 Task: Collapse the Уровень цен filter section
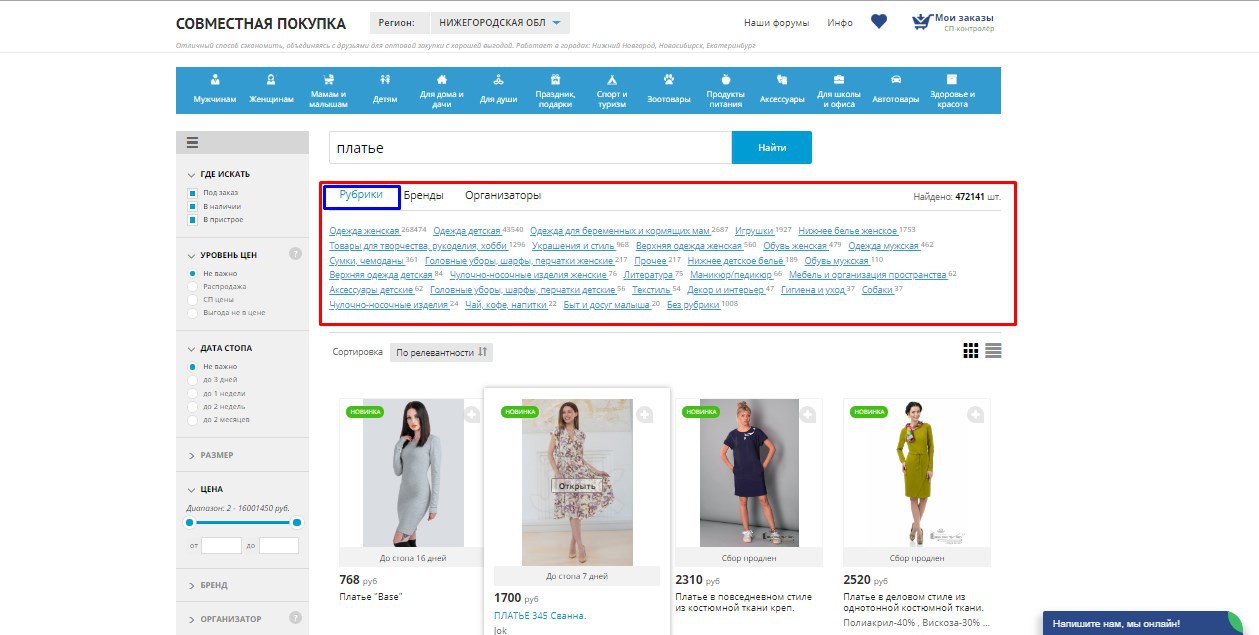coord(221,254)
